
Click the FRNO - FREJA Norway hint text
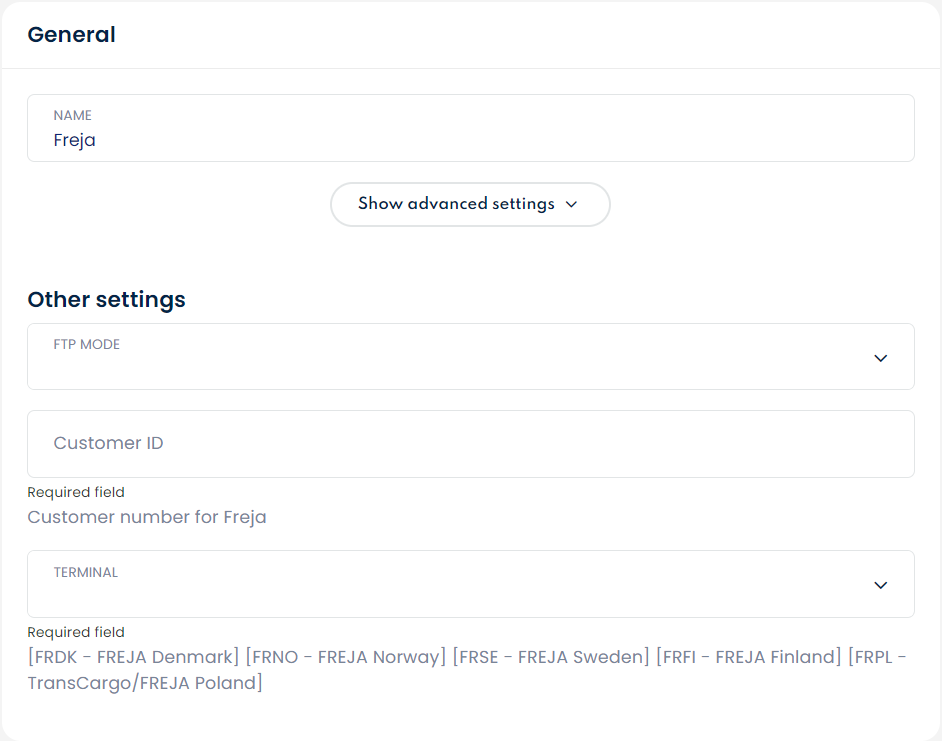click(x=346, y=657)
